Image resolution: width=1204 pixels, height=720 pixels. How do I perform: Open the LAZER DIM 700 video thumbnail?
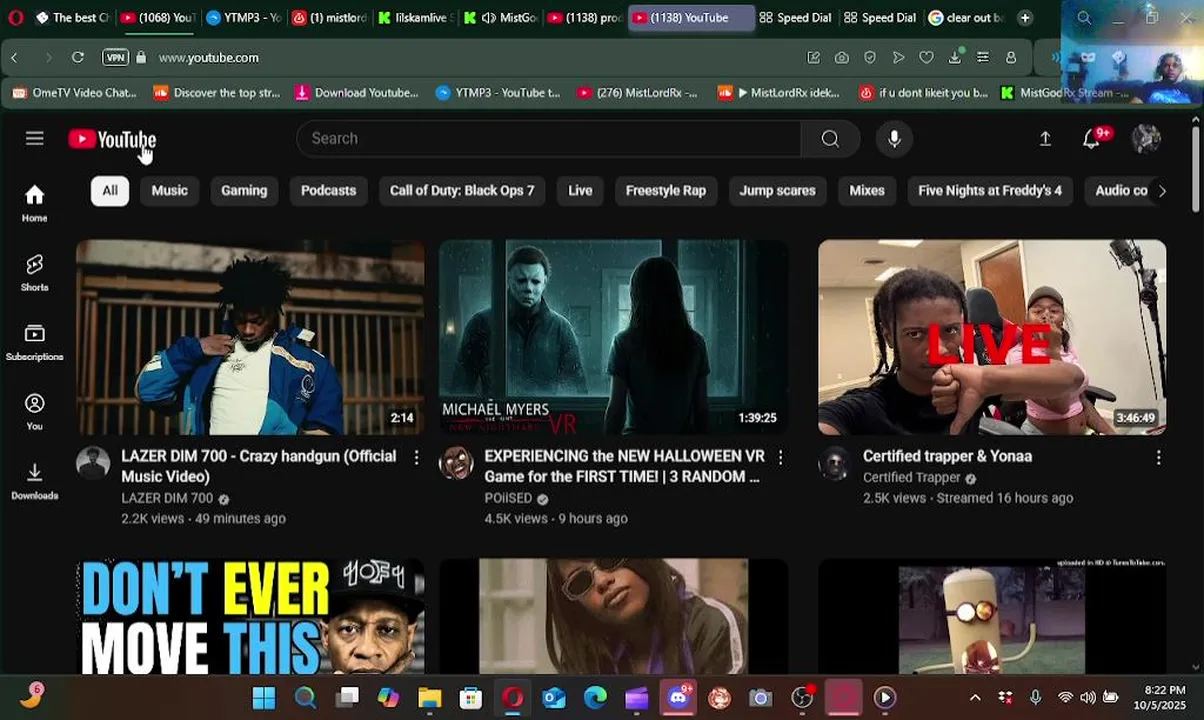click(x=250, y=337)
